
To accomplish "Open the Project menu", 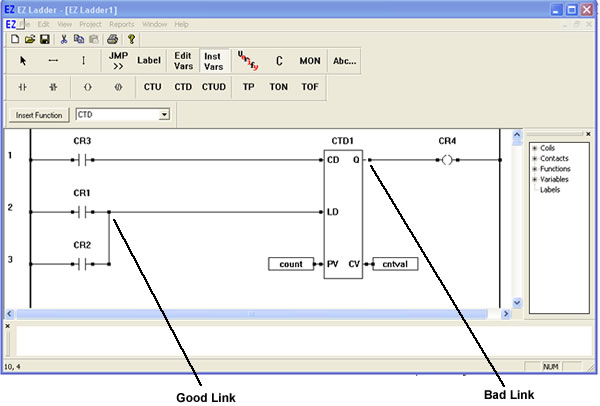I will (x=91, y=22).
